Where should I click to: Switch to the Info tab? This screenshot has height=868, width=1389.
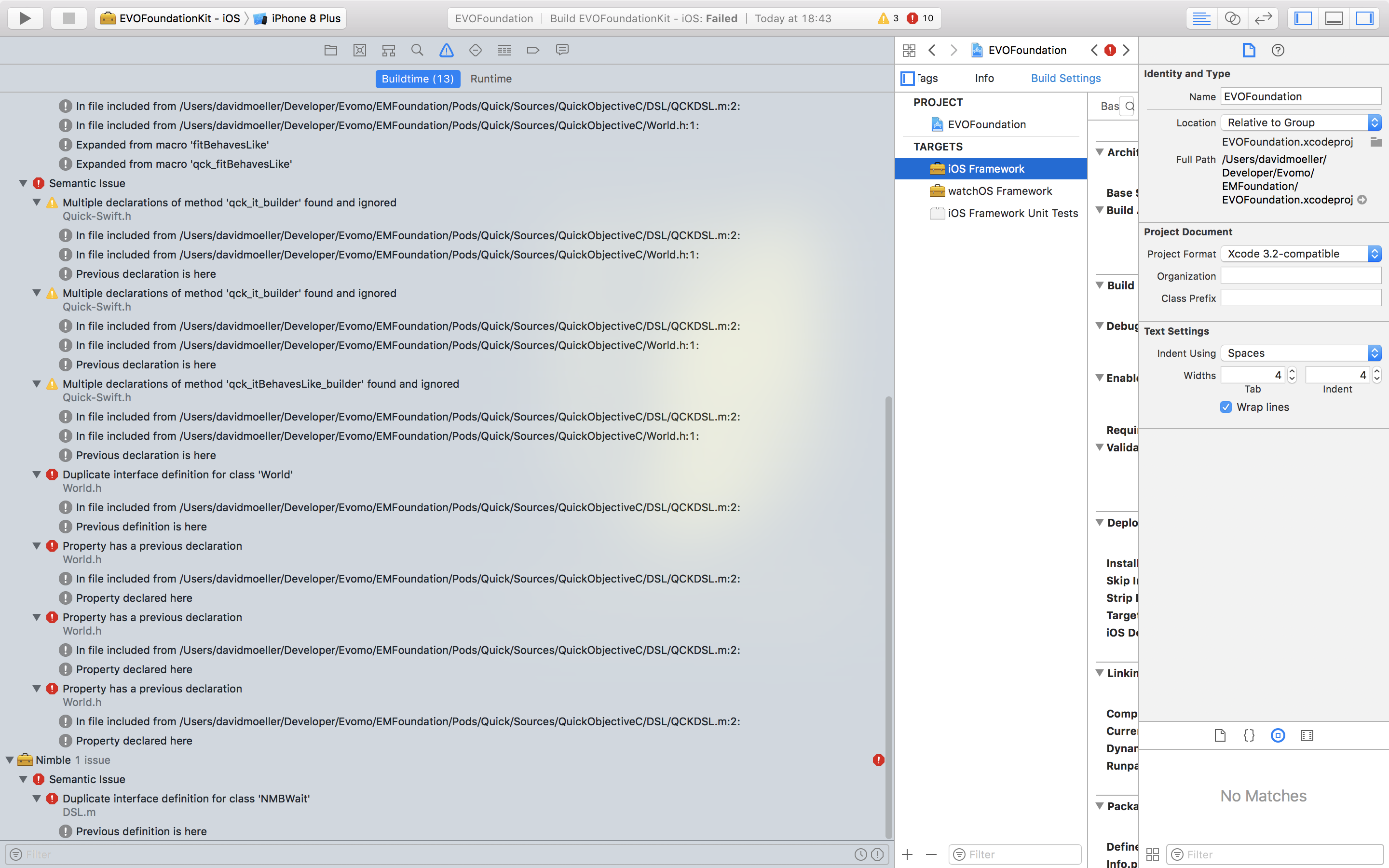click(984, 78)
